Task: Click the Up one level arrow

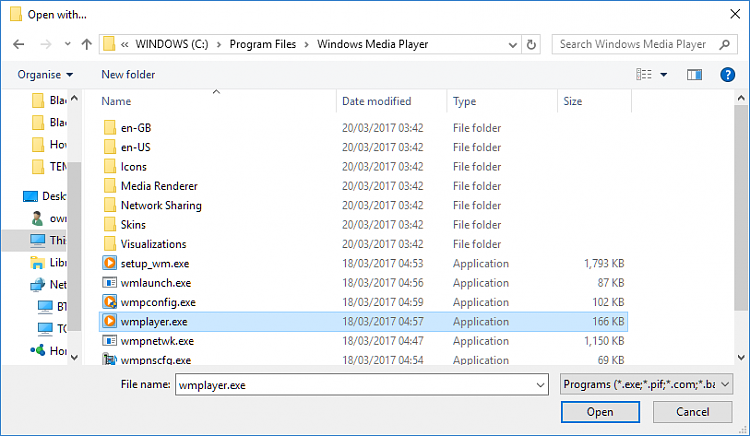Action: tap(87, 44)
